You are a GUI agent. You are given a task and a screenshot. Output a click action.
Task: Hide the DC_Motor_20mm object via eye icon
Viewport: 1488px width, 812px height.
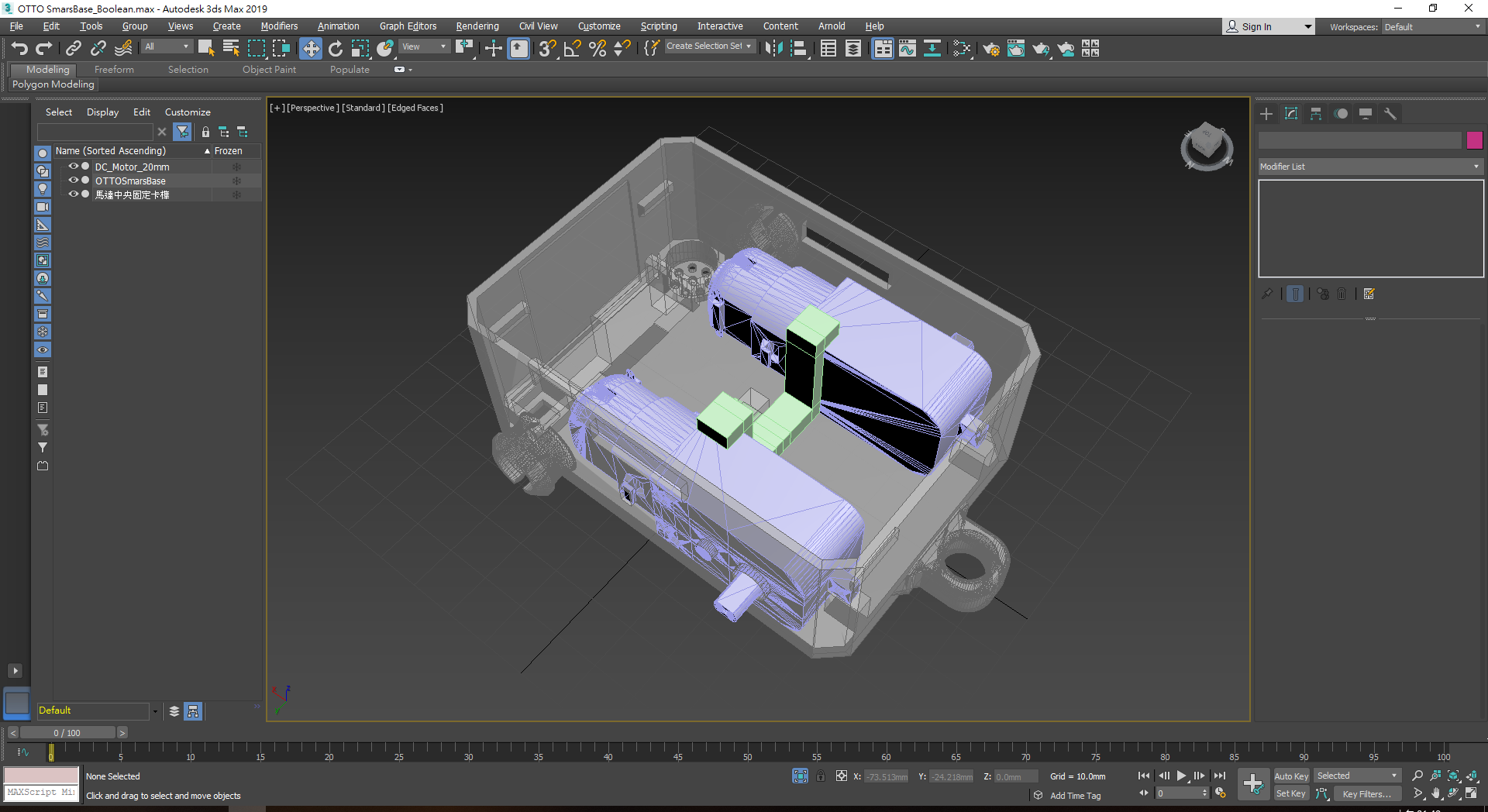[74, 167]
